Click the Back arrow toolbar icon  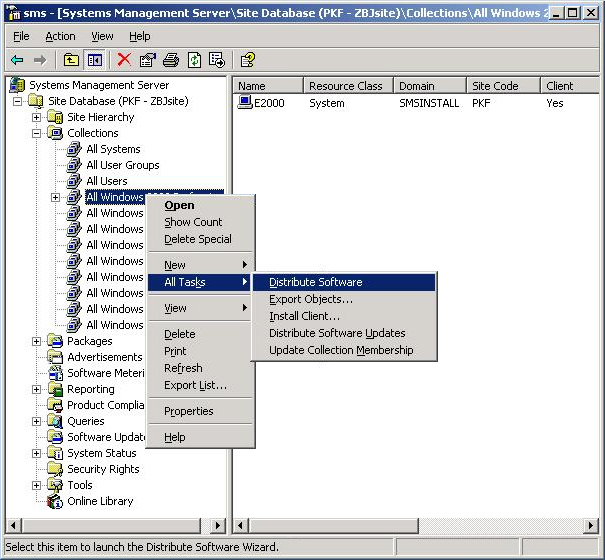click(x=17, y=60)
